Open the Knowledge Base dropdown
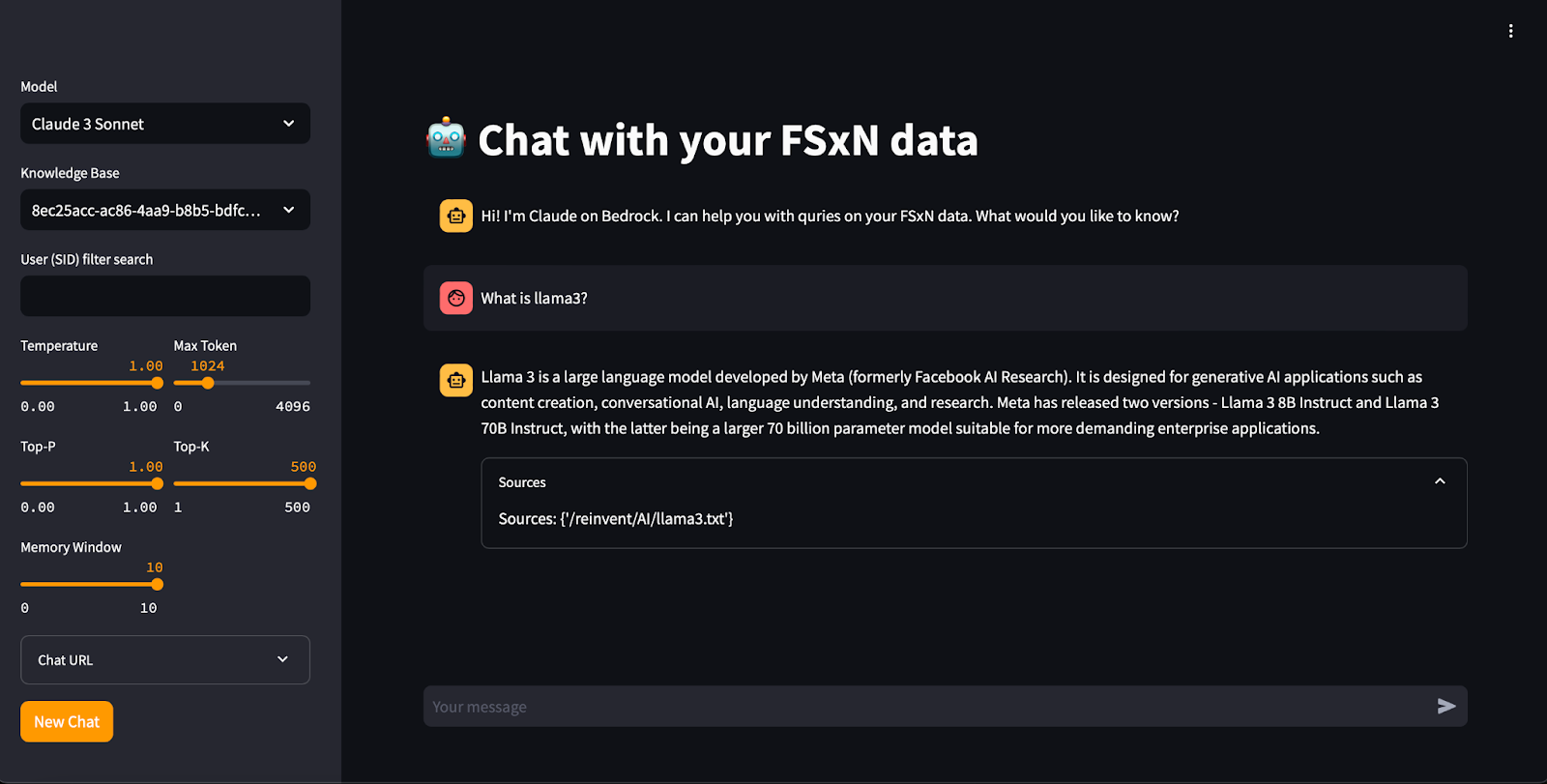 (165, 210)
